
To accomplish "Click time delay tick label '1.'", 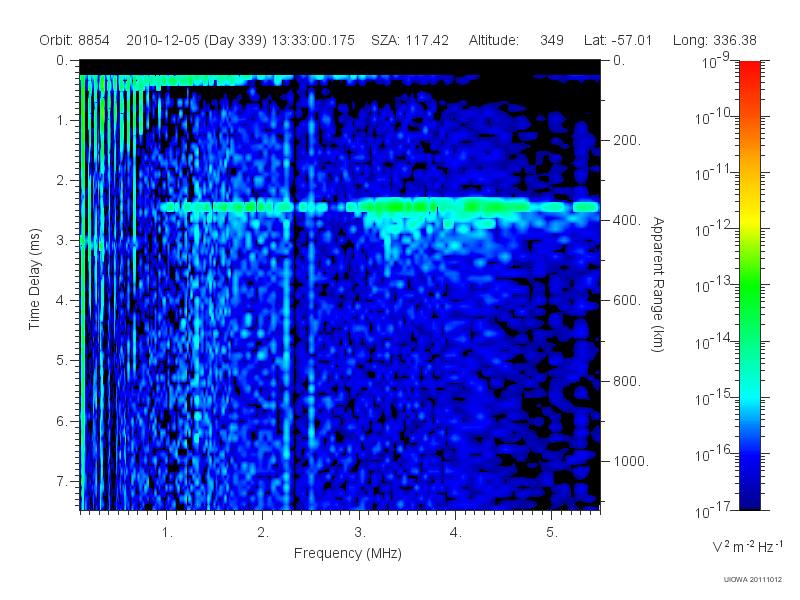I will 62,120.
